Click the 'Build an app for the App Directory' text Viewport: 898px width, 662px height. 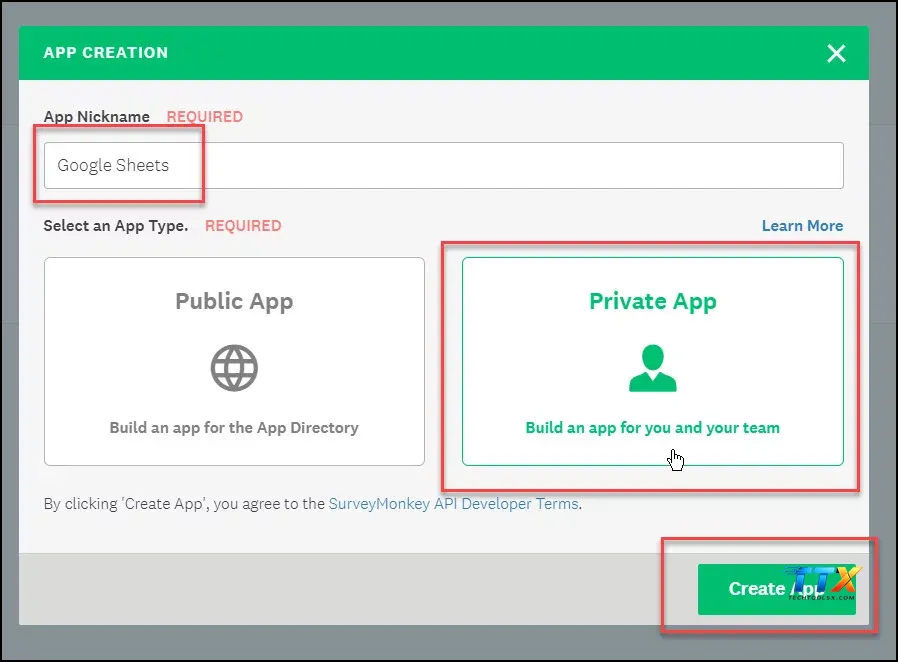(234, 428)
